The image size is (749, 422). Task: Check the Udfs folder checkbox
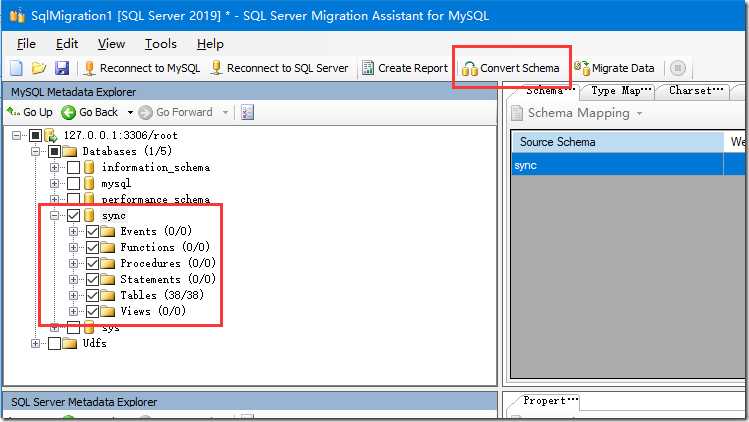(x=54, y=344)
